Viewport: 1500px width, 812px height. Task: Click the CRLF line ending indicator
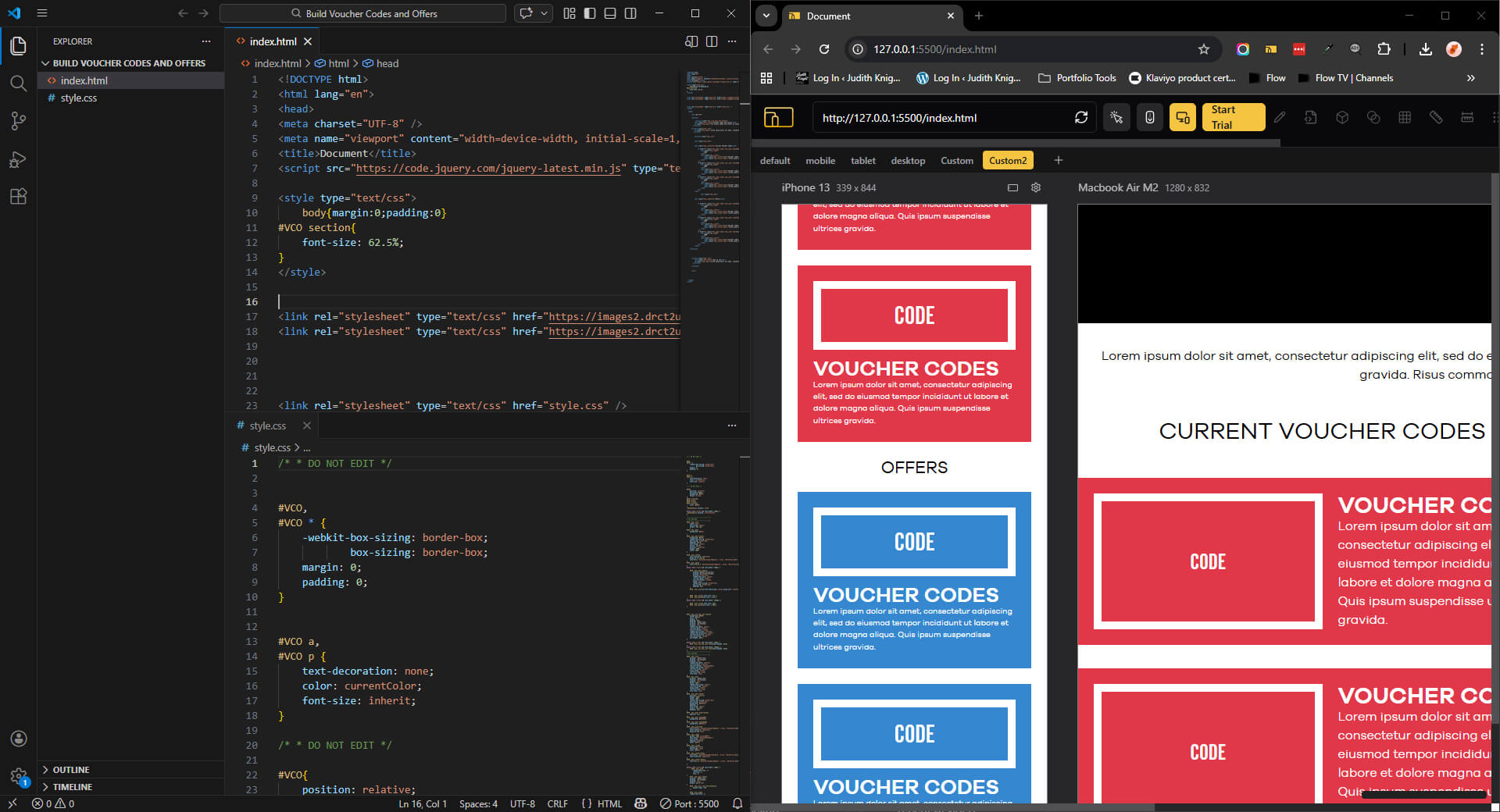[558, 803]
